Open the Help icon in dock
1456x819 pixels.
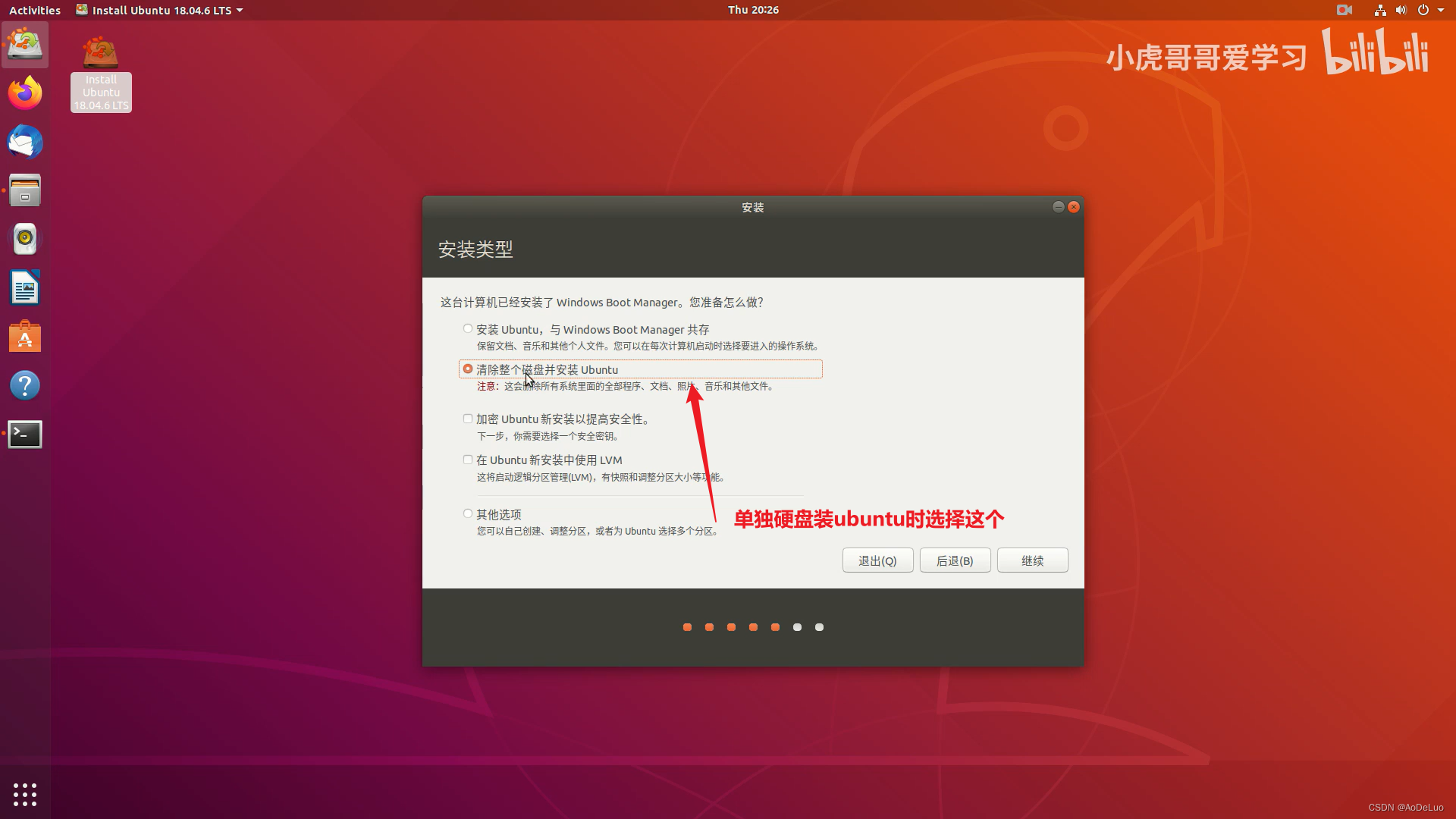[x=25, y=385]
